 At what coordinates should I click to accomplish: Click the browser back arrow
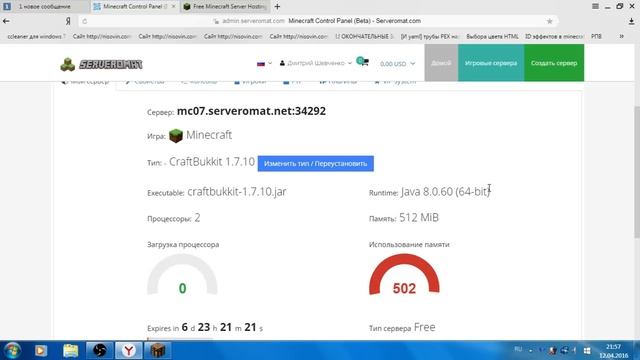[6, 21]
